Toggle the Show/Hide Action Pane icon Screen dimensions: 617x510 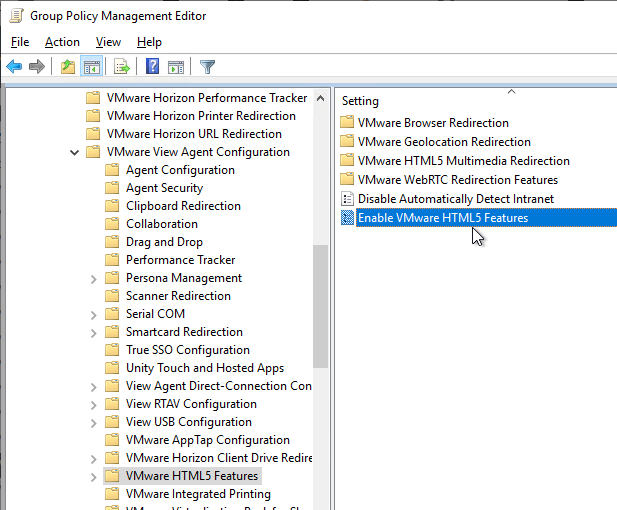(x=176, y=67)
